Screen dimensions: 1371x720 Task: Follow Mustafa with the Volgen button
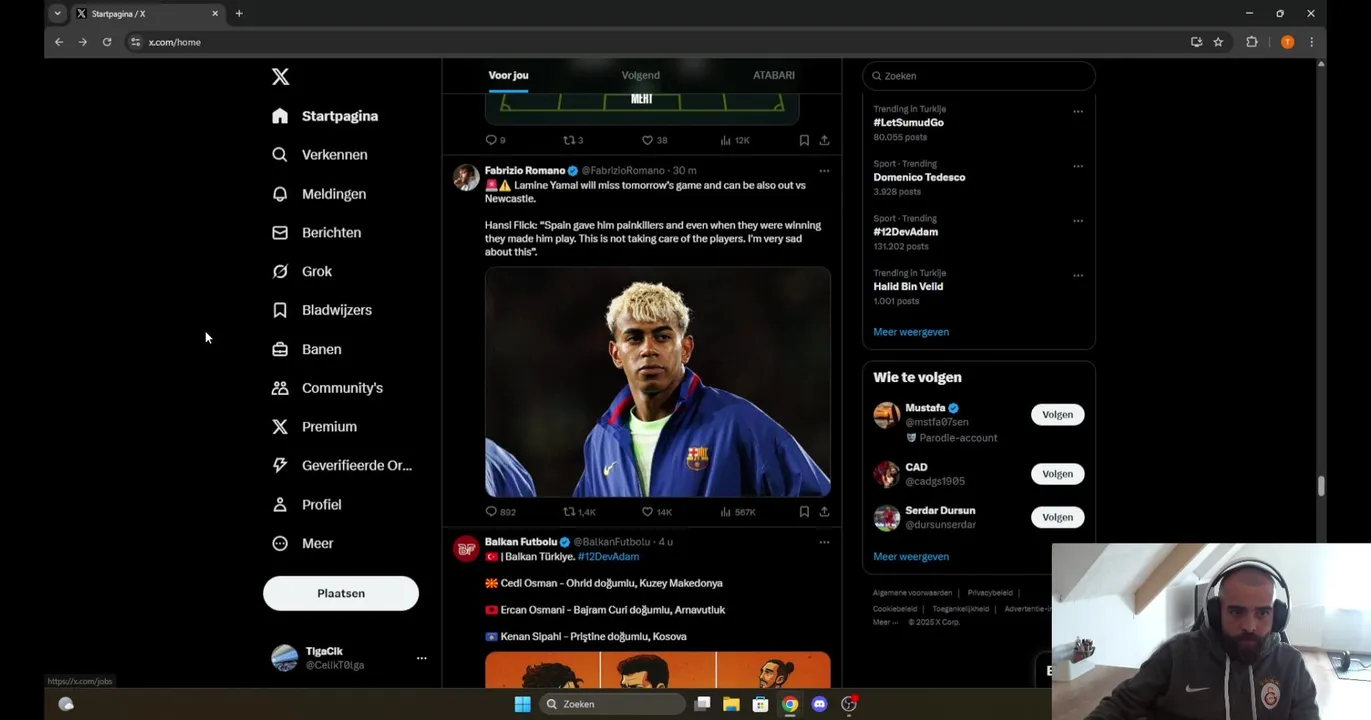pyautogui.click(x=1057, y=415)
